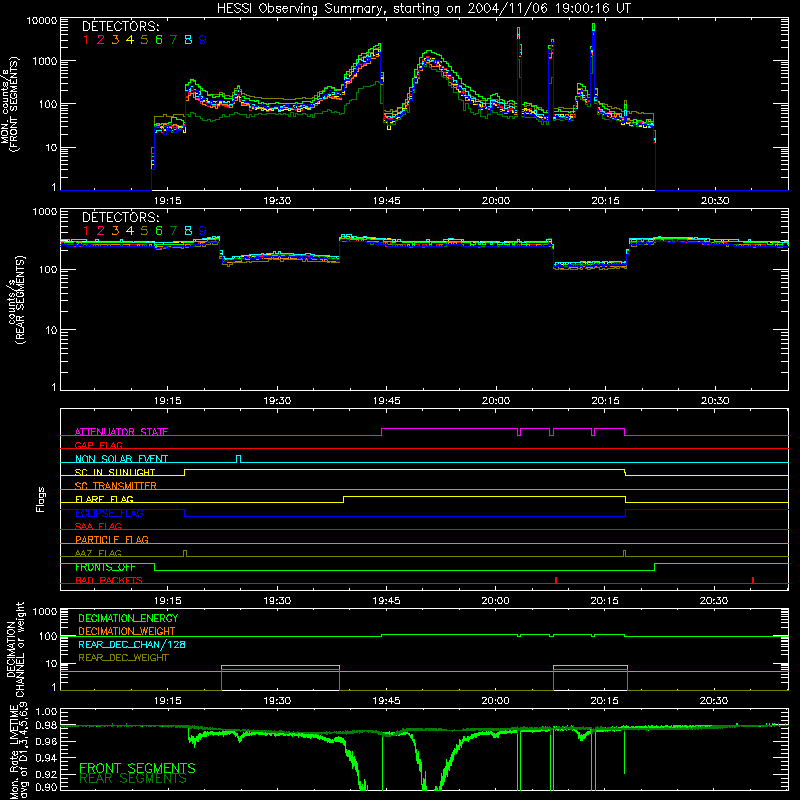800x800 pixels.
Task: Click the DECIMATION CHANNEL or weight axis title
Action: pos(15,649)
